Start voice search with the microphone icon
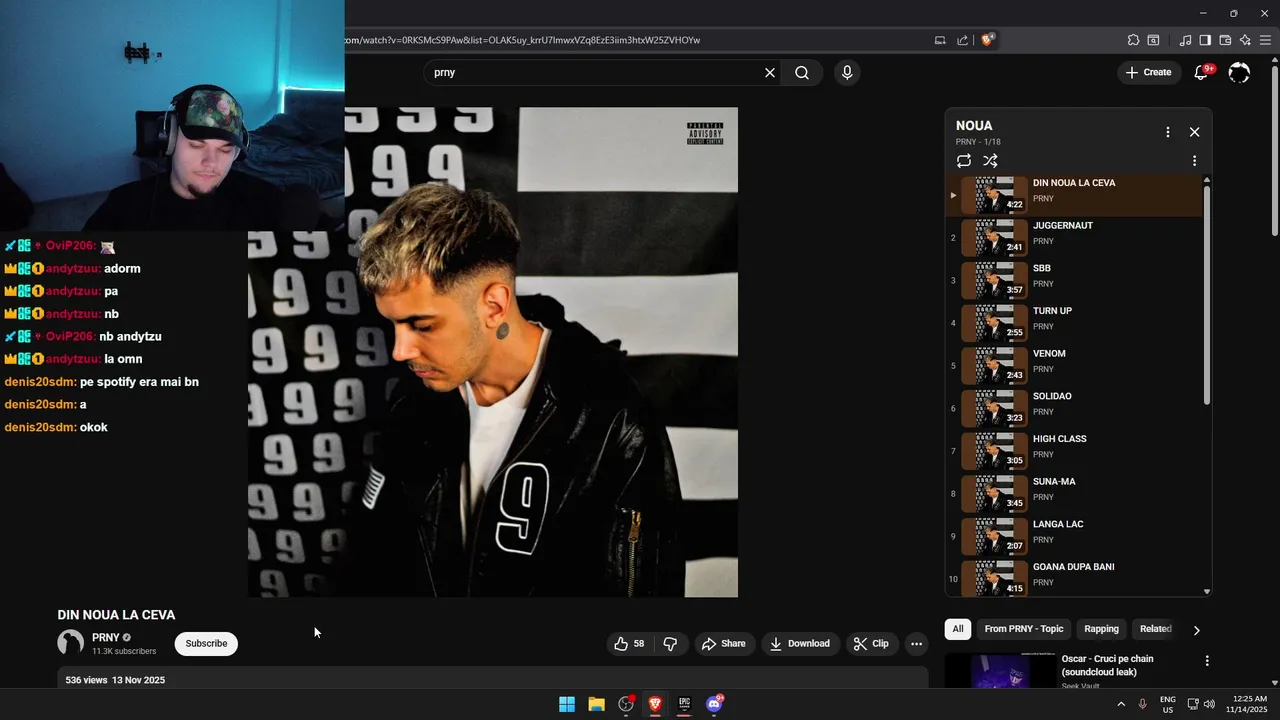 847,73
